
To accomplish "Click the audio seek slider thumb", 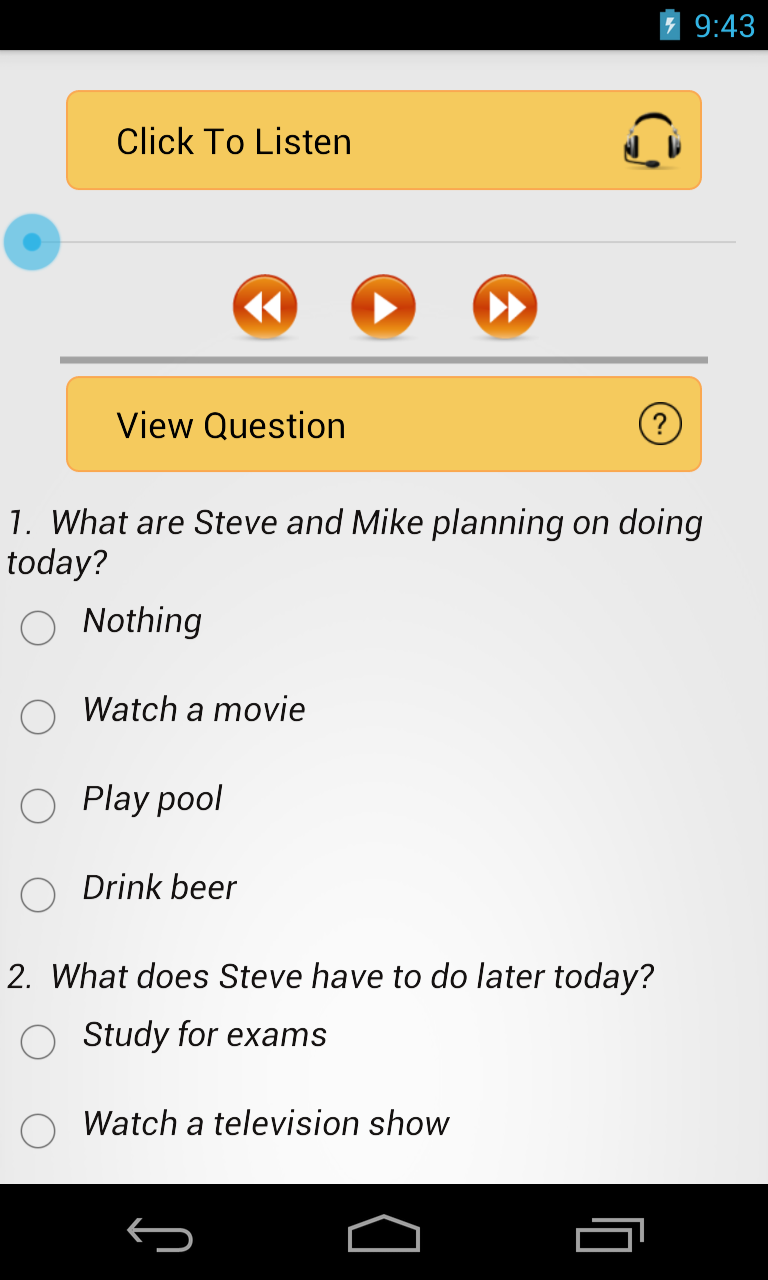I will (x=32, y=242).
